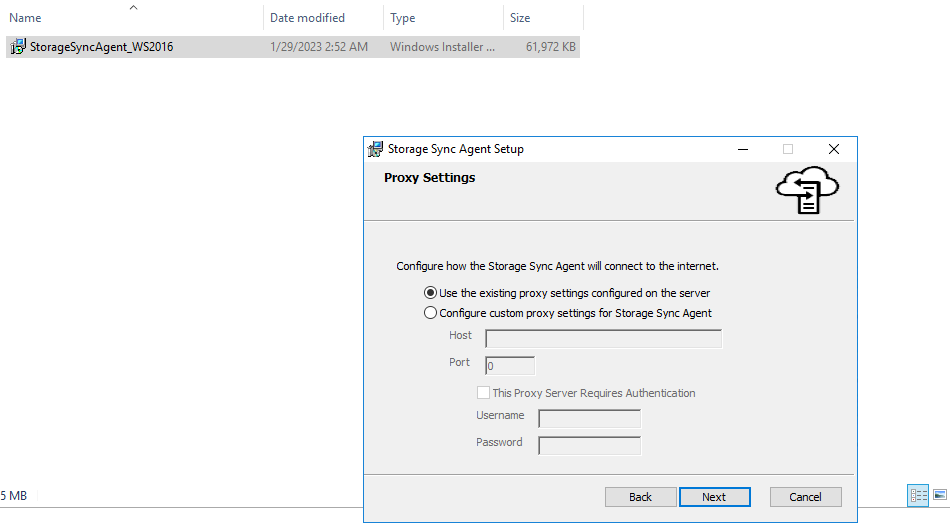
Task: Sort files by the Name column header
Action: (26, 18)
